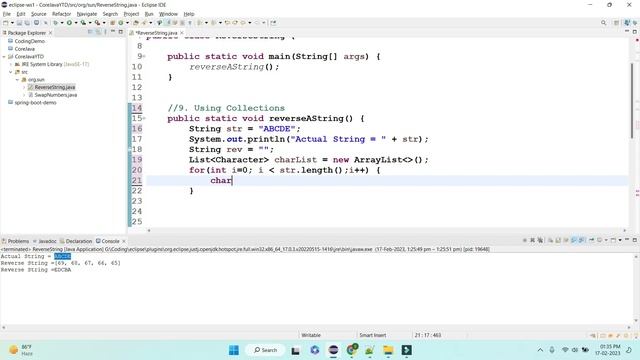640x360 pixels.
Task: Open the Run dropdown arrow
Action: tap(76, 23)
